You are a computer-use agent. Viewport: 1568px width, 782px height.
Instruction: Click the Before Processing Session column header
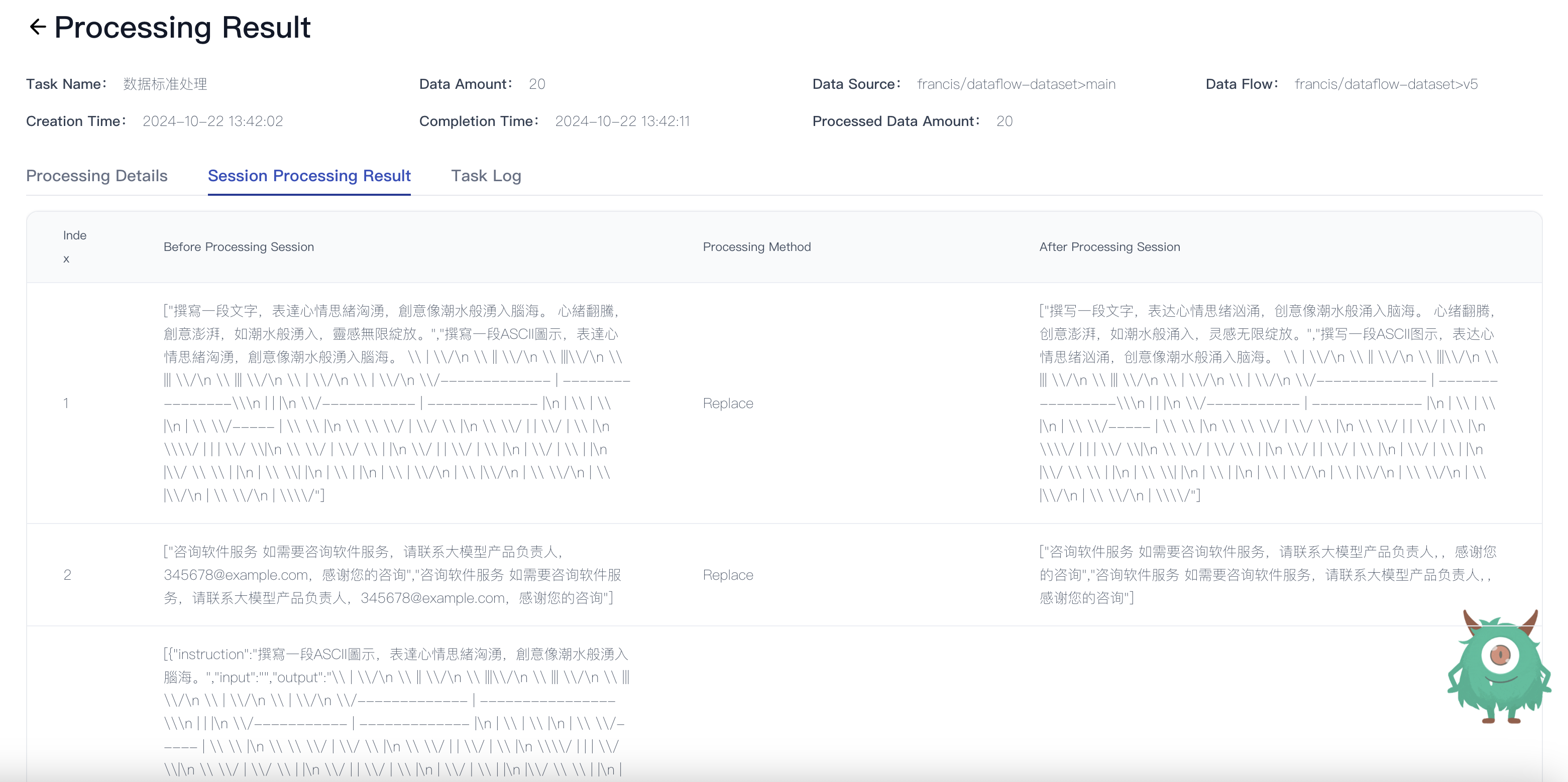pos(239,247)
